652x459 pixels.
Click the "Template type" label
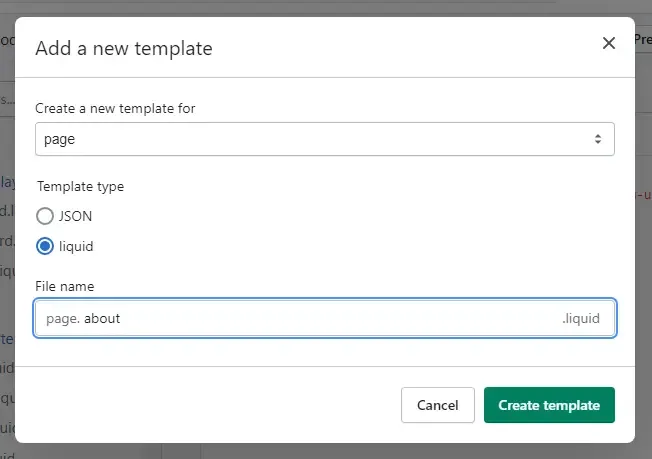(x=81, y=187)
